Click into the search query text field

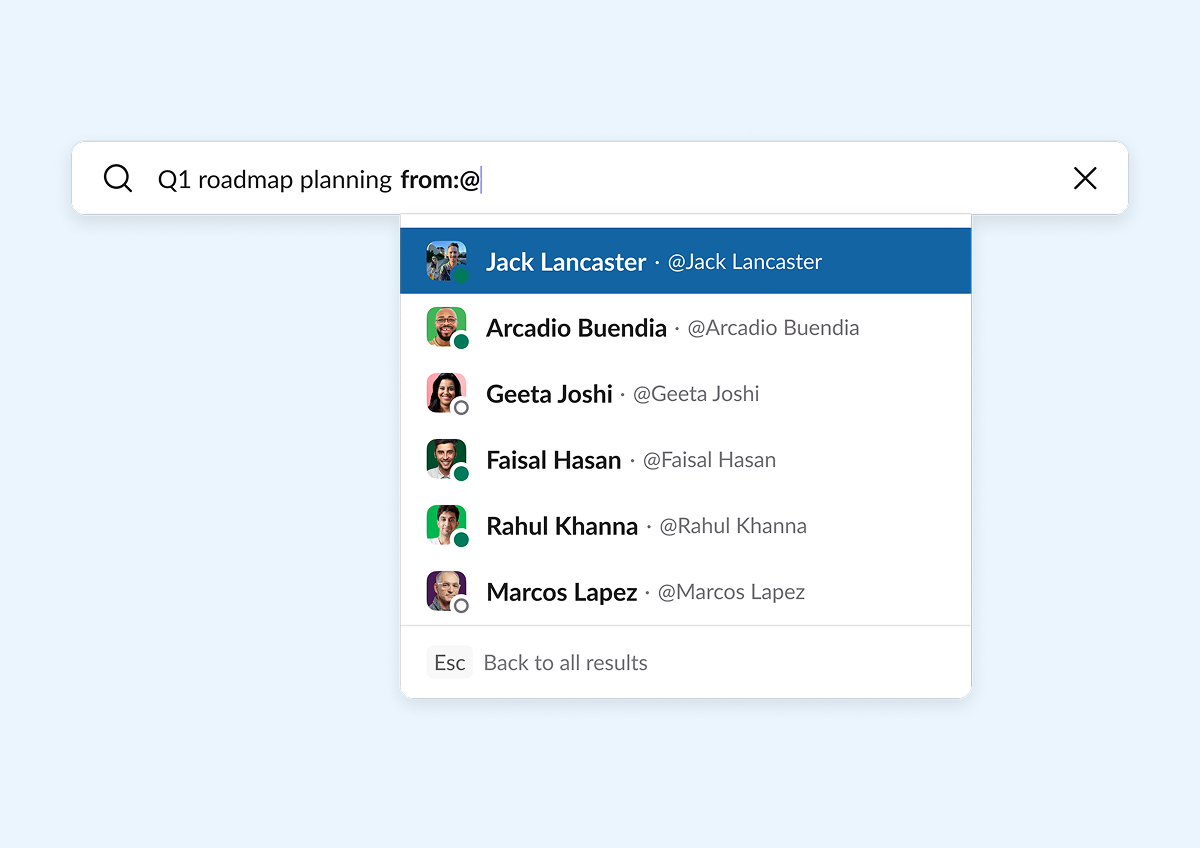(x=600, y=180)
